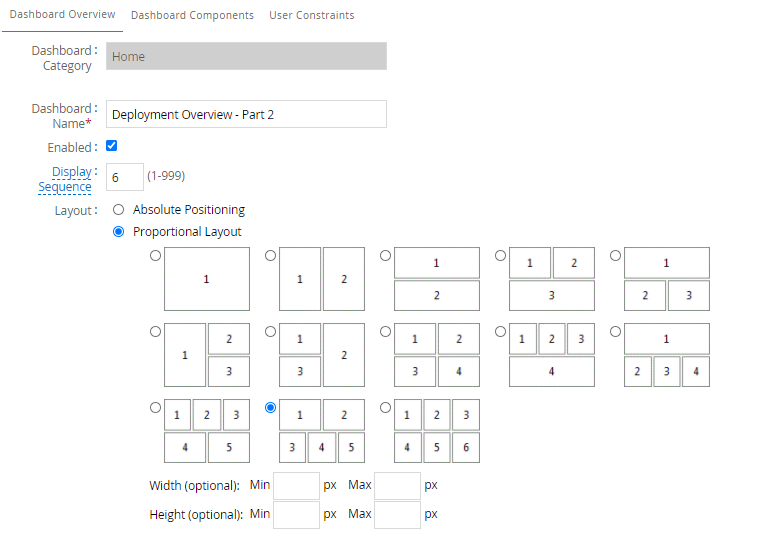Select layout with three top, two bottom panels
This screenshot has width=763, height=558.
pos(155,408)
